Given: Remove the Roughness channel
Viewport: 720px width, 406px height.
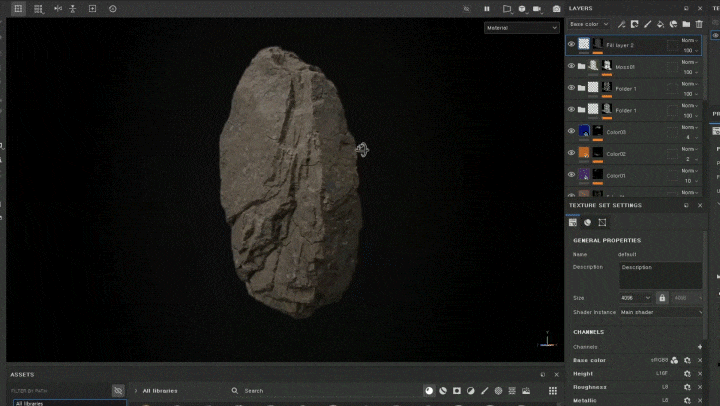Looking at the screenshot, I should point(700,387).
